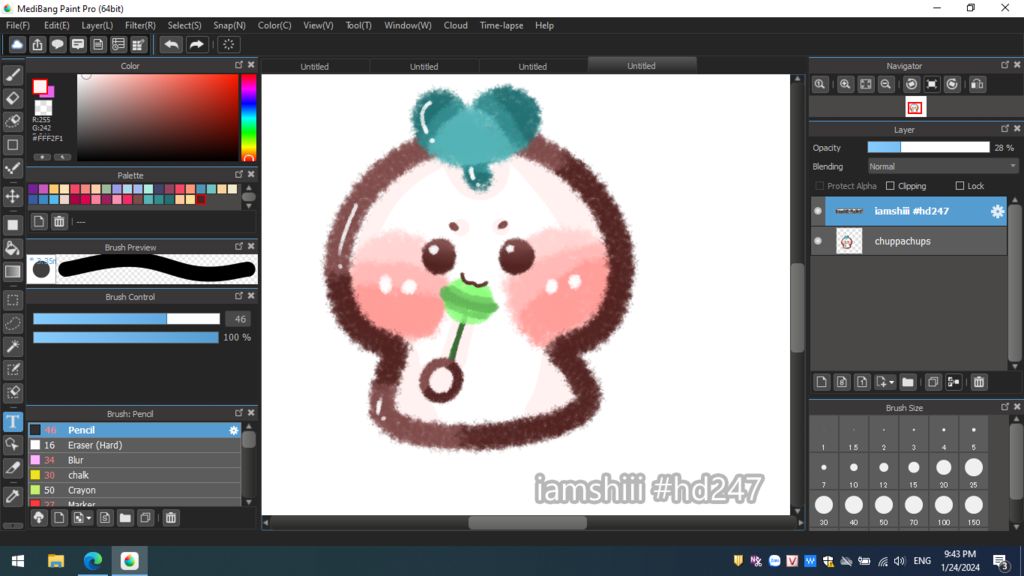
Task: Click the cloud icon in top toolbar
Action: [17, 44]
